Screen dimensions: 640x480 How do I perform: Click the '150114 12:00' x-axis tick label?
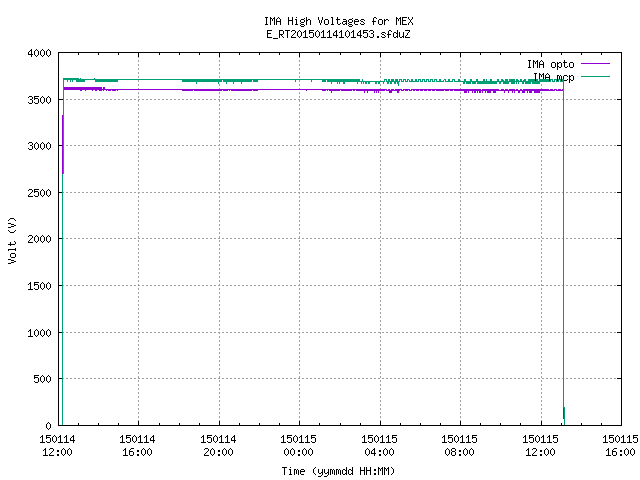click(58, 446)
